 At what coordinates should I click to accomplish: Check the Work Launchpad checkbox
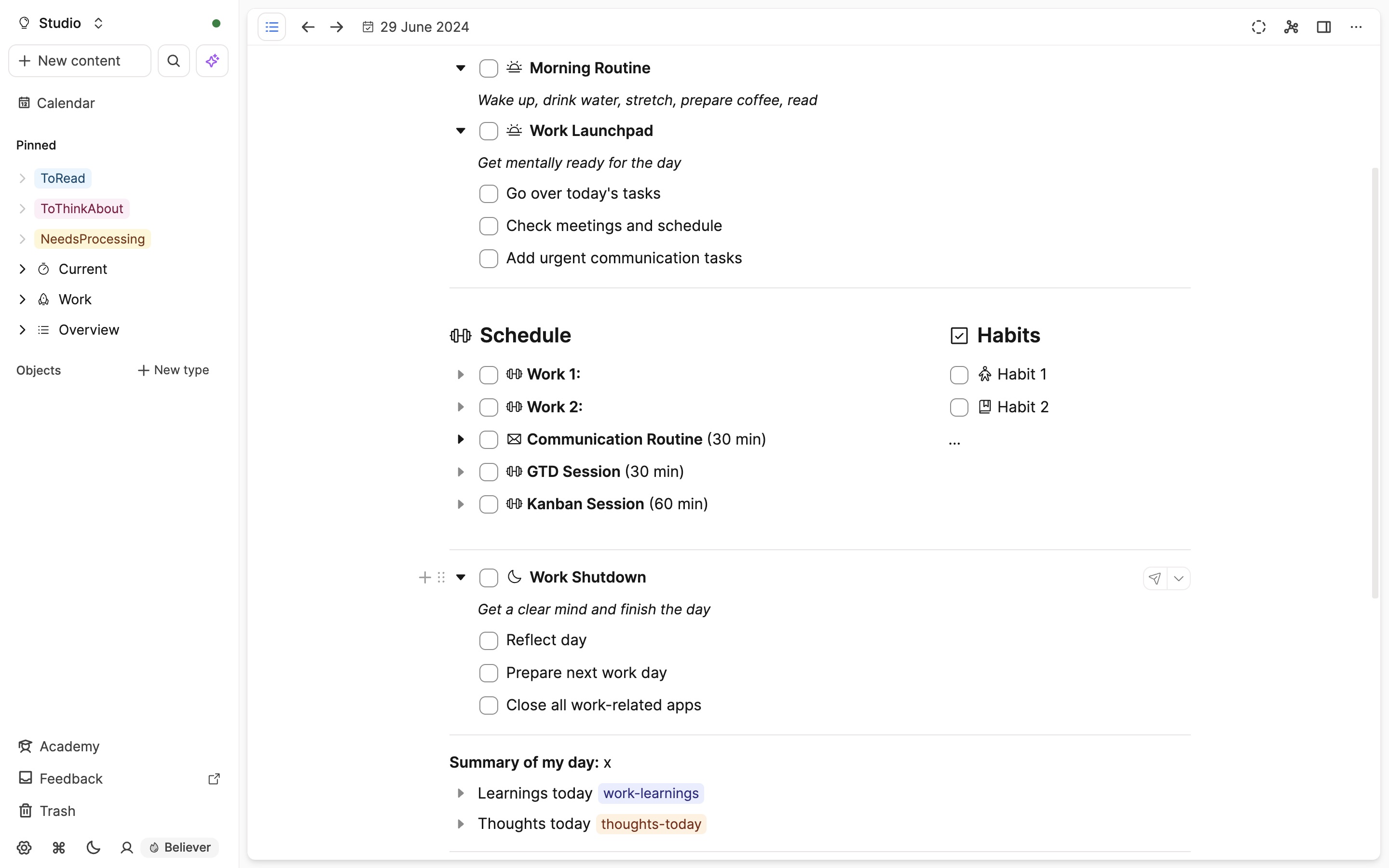(x=489, y=131)
